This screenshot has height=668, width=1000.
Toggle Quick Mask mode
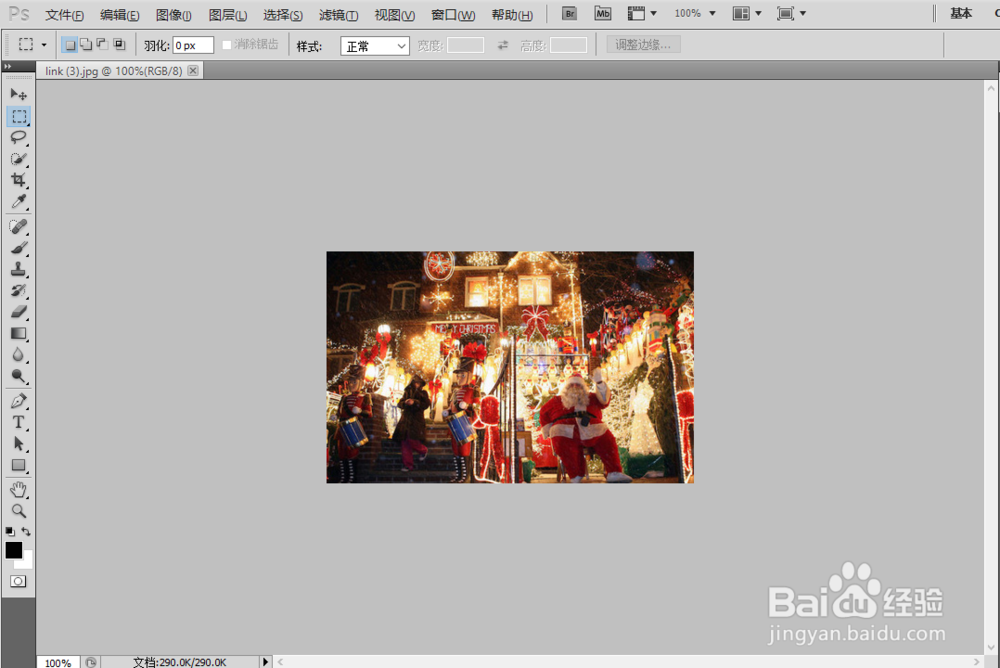pyautogui.click(x=18, y=581)
